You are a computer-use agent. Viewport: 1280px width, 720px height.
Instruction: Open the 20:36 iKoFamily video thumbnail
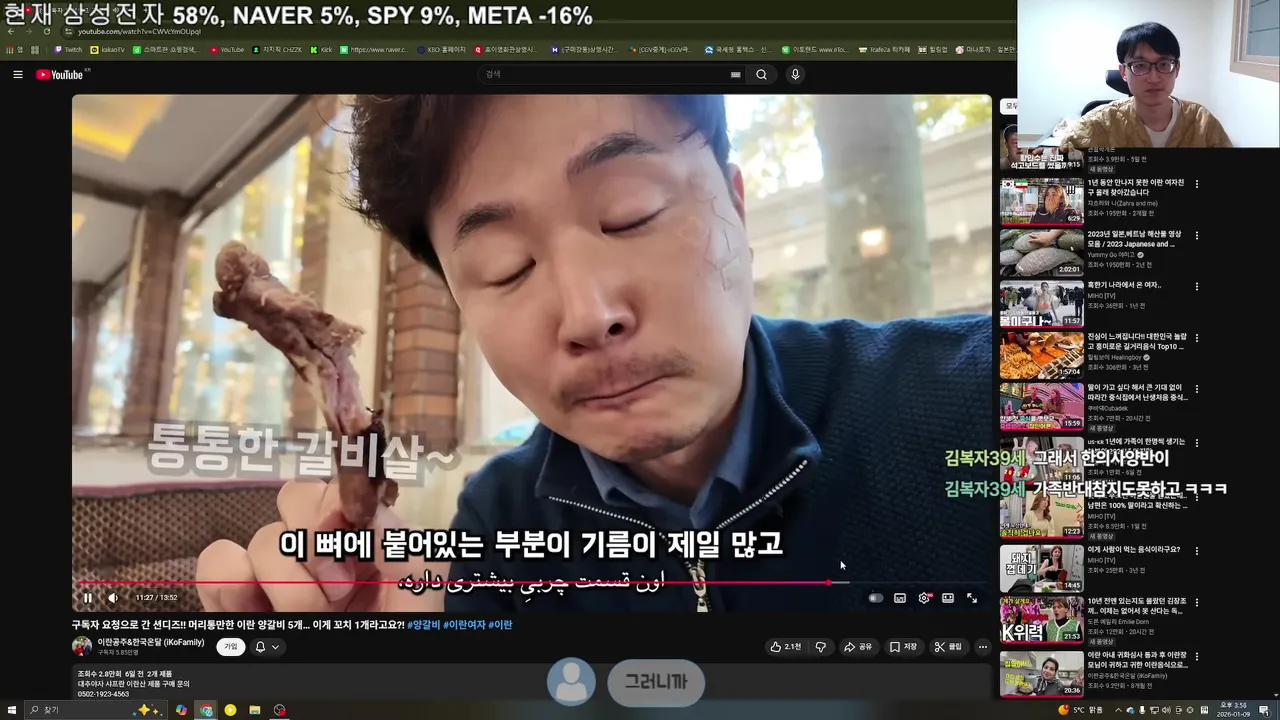(1041, 673)
